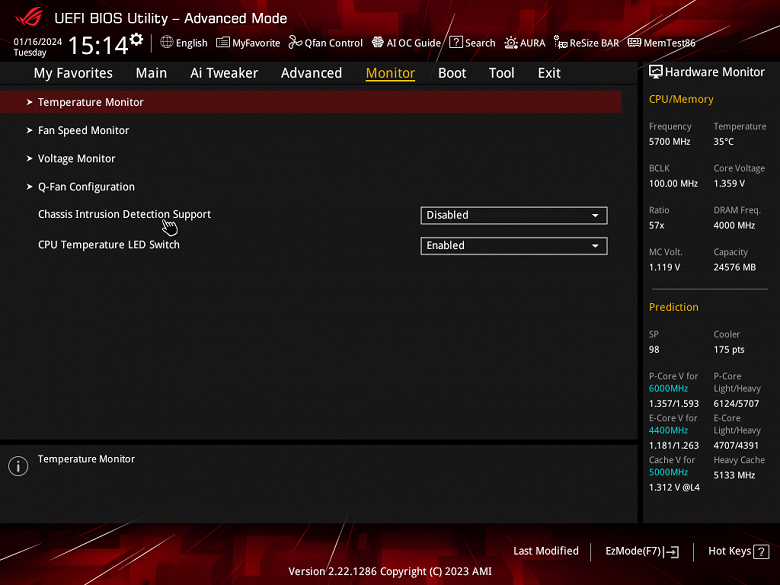Open Search question-mark icon
Image resolution: width=780 pixels, height=585 pixels.
pyautogui.click(x=456, y=42)
